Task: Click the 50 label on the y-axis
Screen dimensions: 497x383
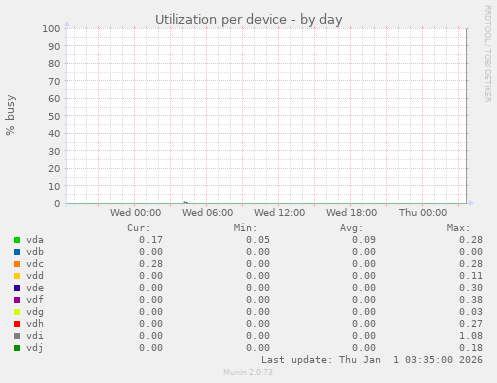Action: [54, 116]
